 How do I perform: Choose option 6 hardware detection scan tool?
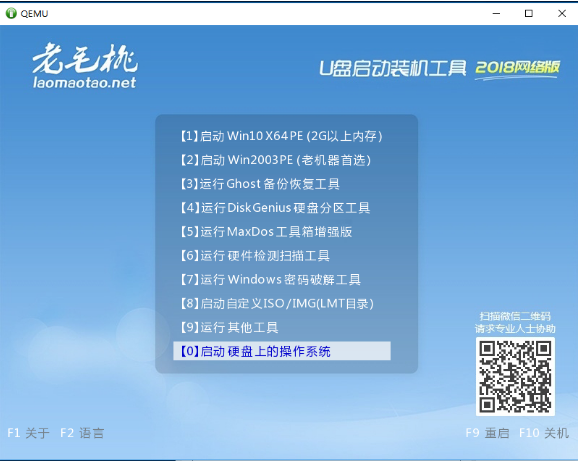click(255, 256)
